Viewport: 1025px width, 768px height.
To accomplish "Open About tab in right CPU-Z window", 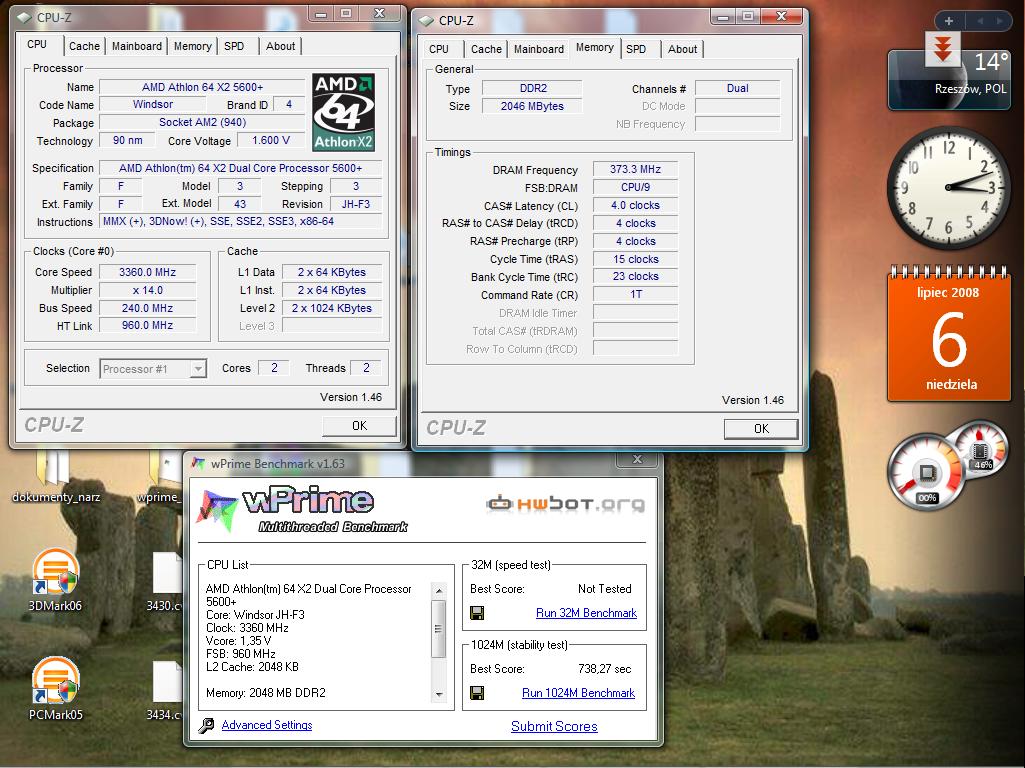I will click(682, 49).
